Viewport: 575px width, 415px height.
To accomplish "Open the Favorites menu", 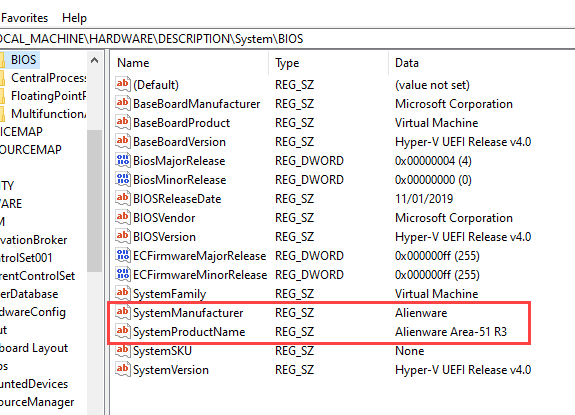I will 25,18.
